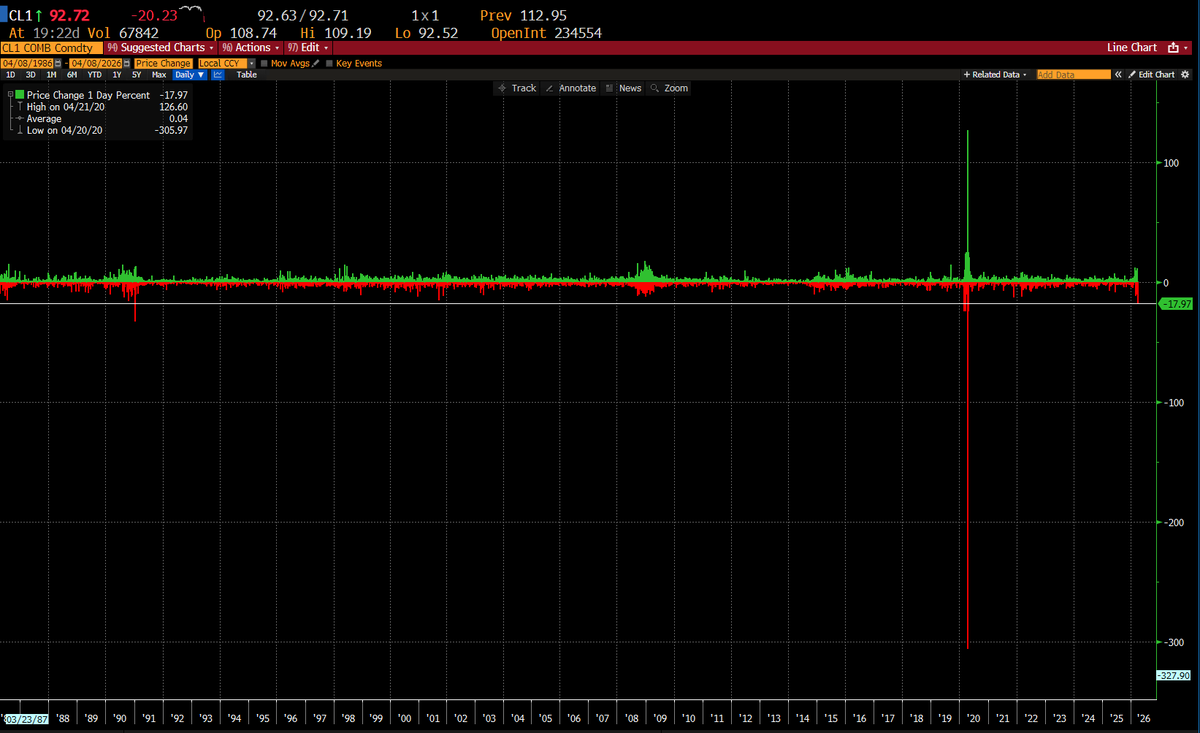Click the Edit Chart button
This screenshot has width=1200, height=733.
[x=1152, y=75]
